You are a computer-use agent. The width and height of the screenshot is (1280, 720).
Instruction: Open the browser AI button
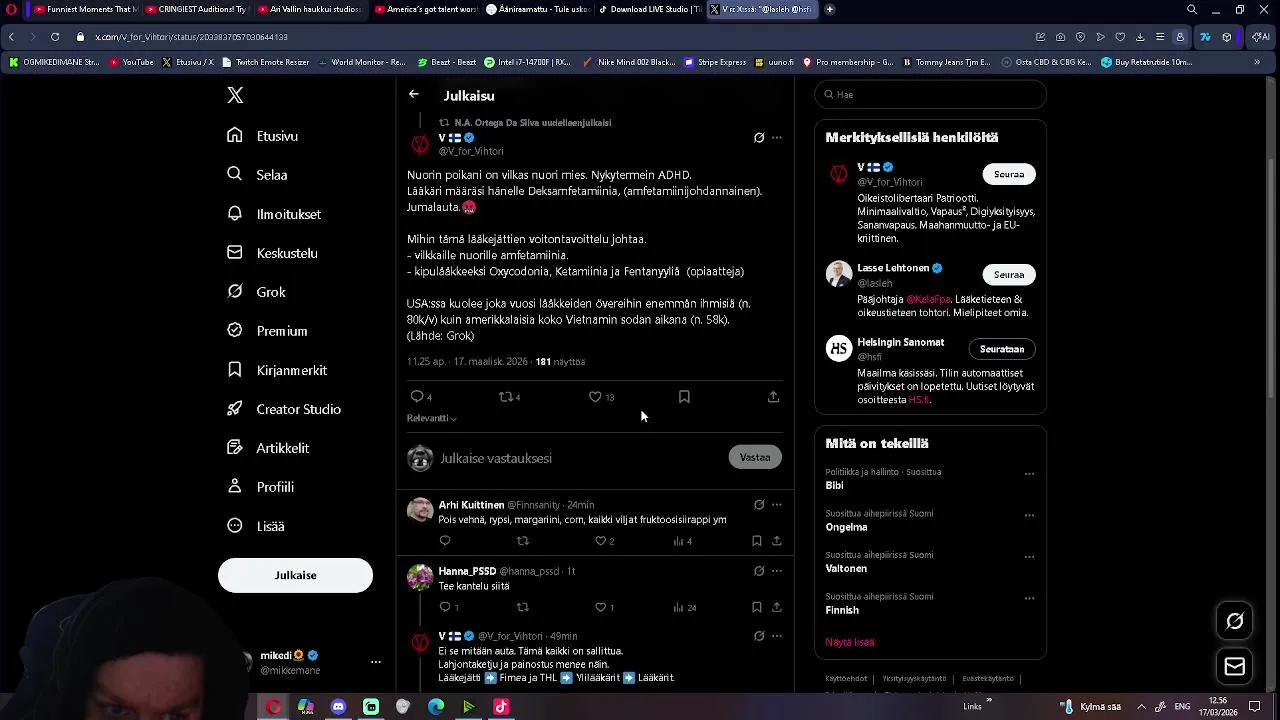tap(1260, 37)
